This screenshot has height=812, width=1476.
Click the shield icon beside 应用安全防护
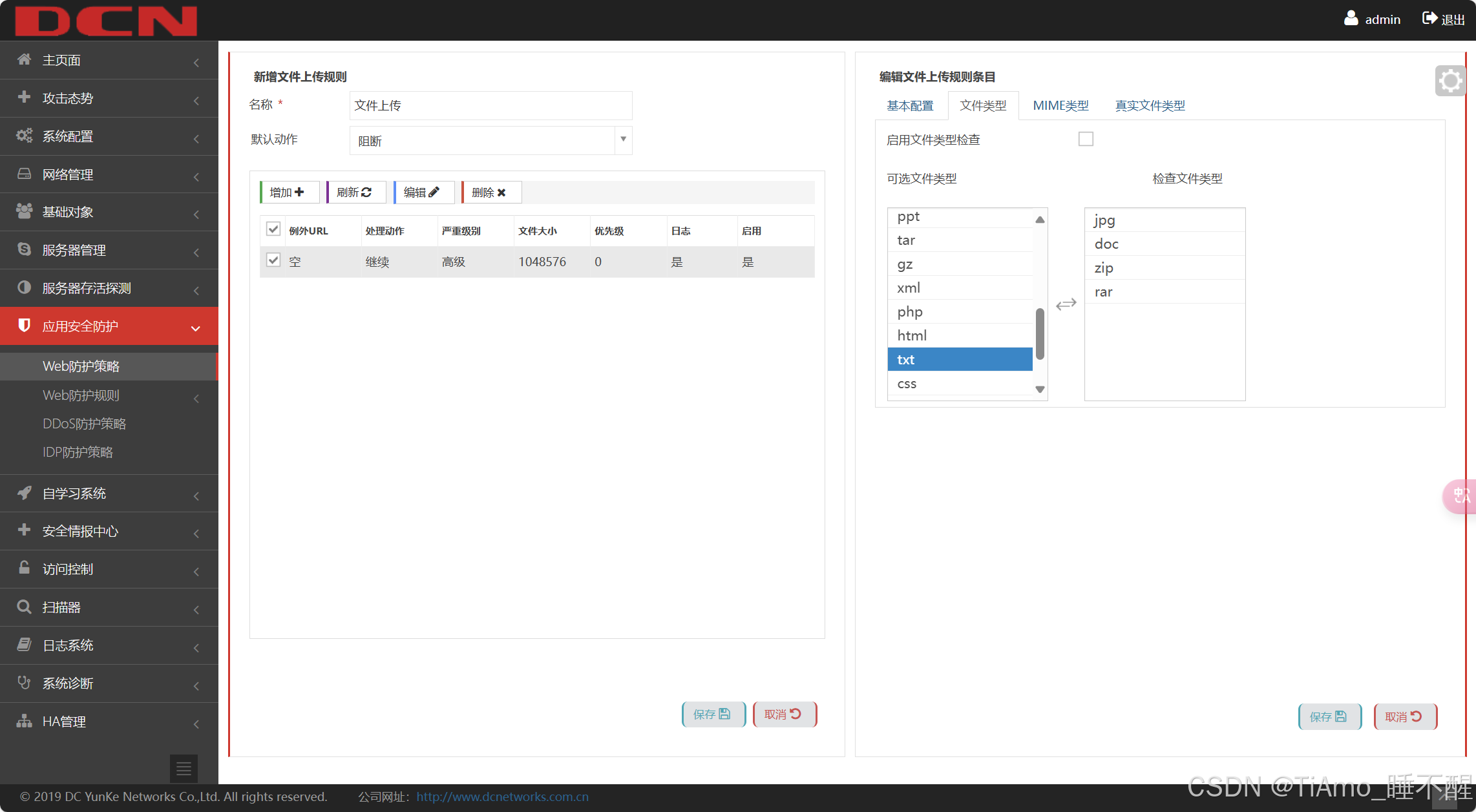click(24, 325)
